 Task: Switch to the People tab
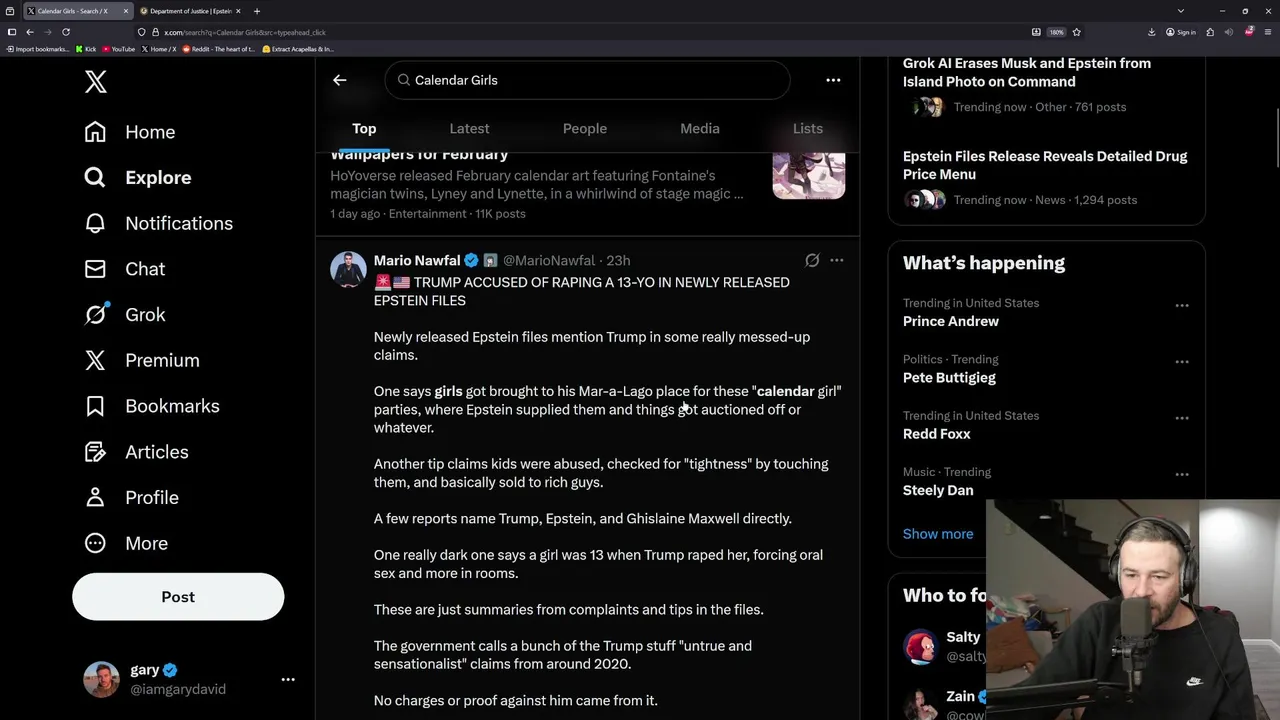[585, 129]
